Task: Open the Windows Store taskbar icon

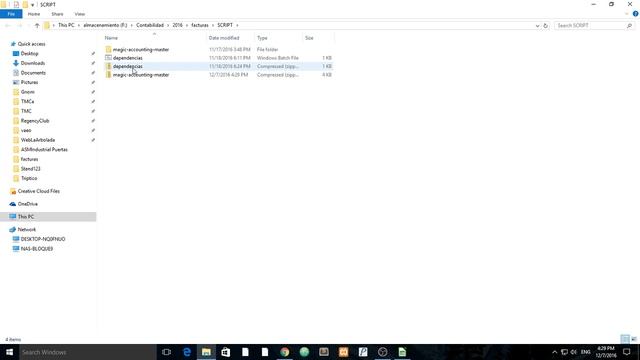Action: coord(226,352)
